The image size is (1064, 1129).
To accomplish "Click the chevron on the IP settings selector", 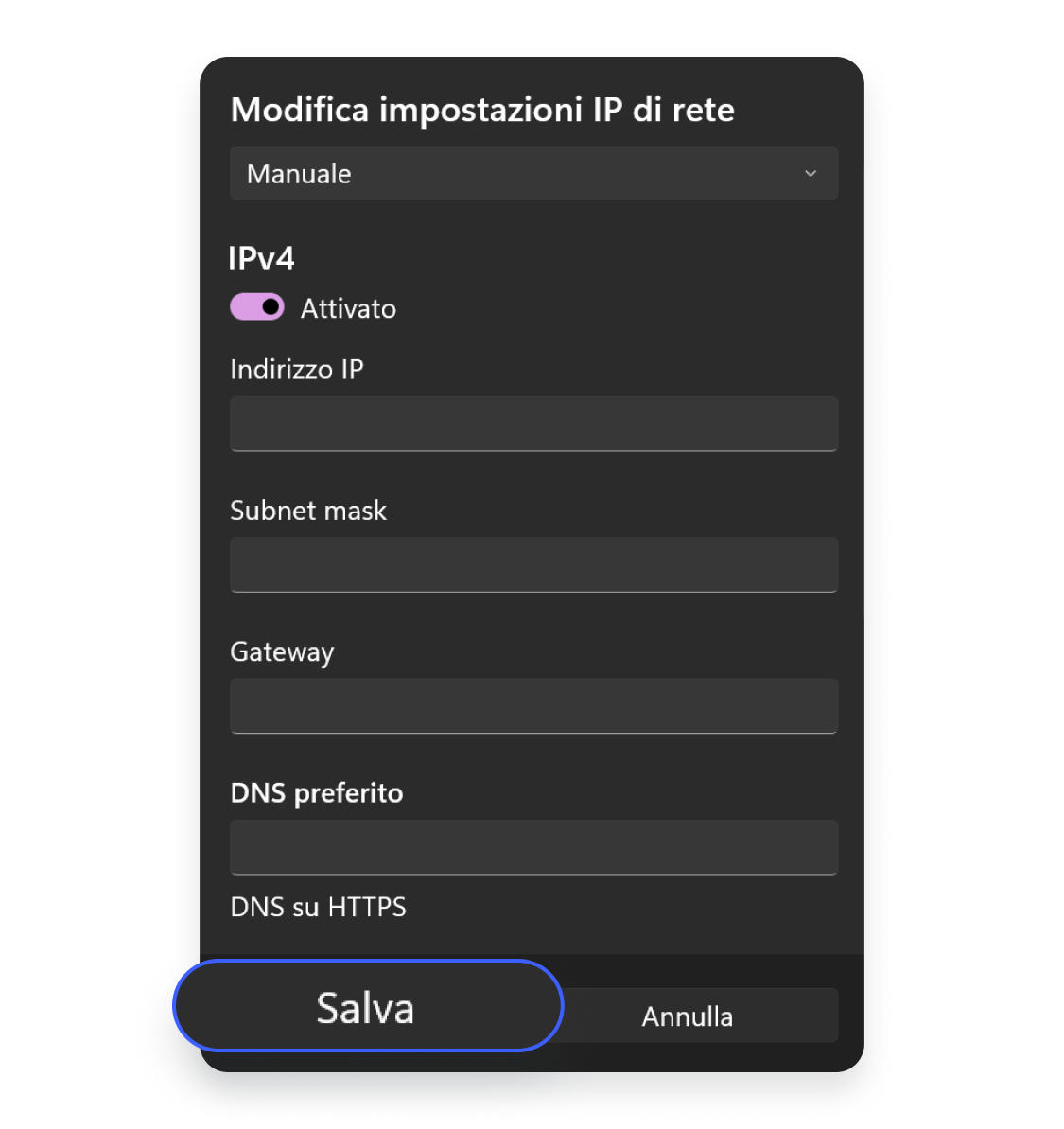I will coord(811,173).
